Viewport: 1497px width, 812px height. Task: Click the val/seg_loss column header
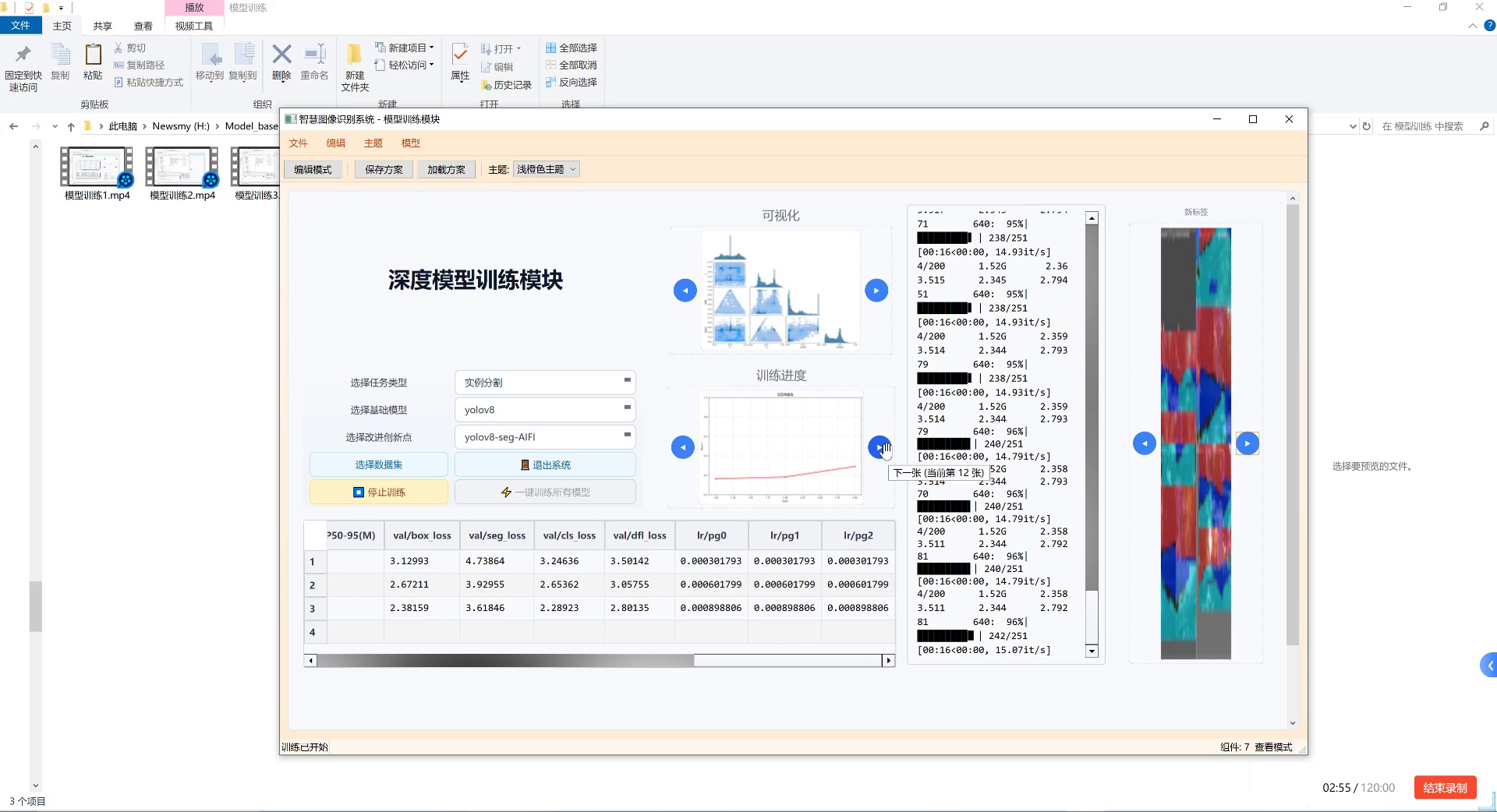point(497,535)
